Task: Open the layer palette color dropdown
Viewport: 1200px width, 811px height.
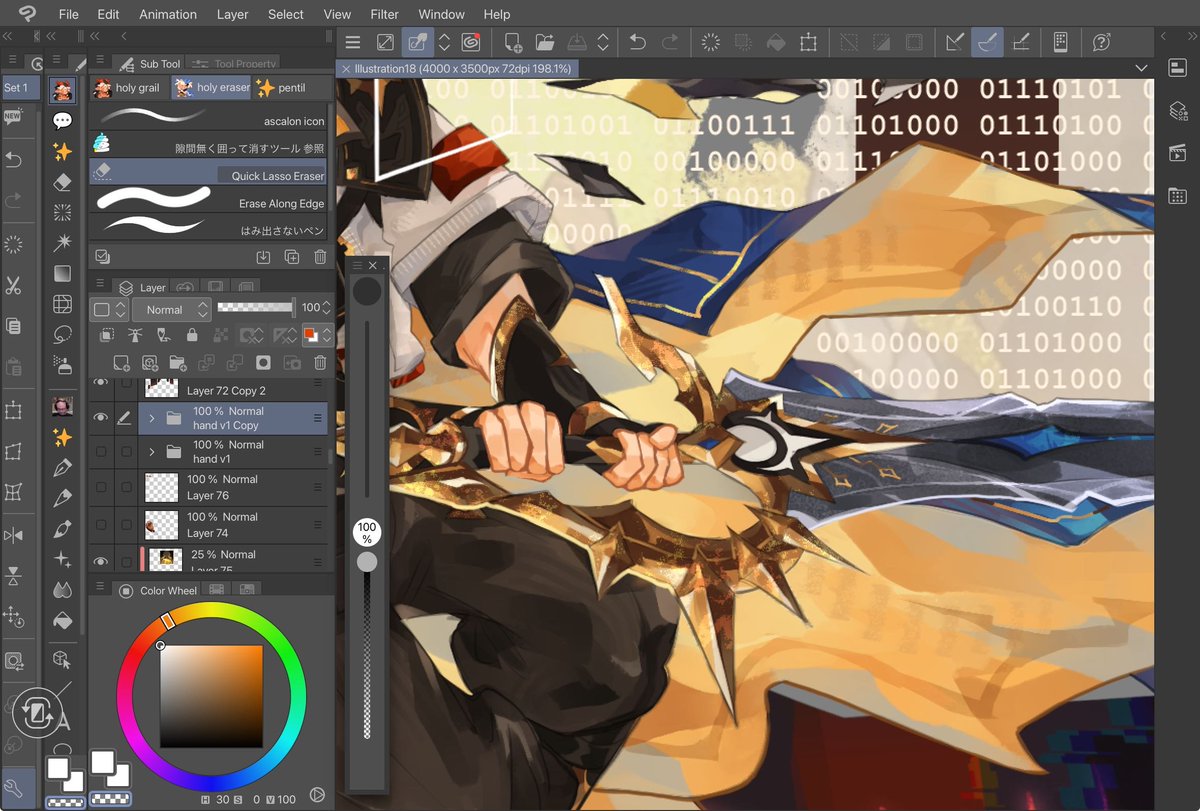Action: pyautogui.click(x=110, y=309)
